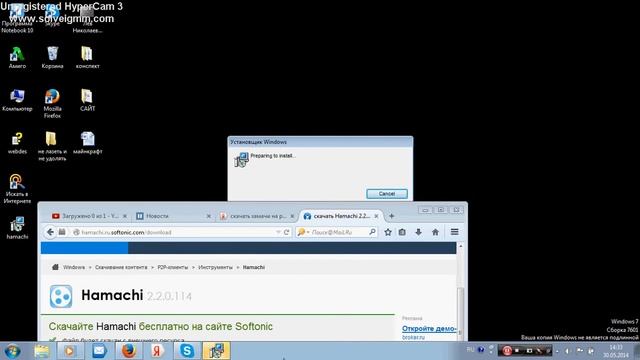Screen dimensions: 640x360
Task: Open the volume speaker tray icon
Action: (x=567, y=351)
